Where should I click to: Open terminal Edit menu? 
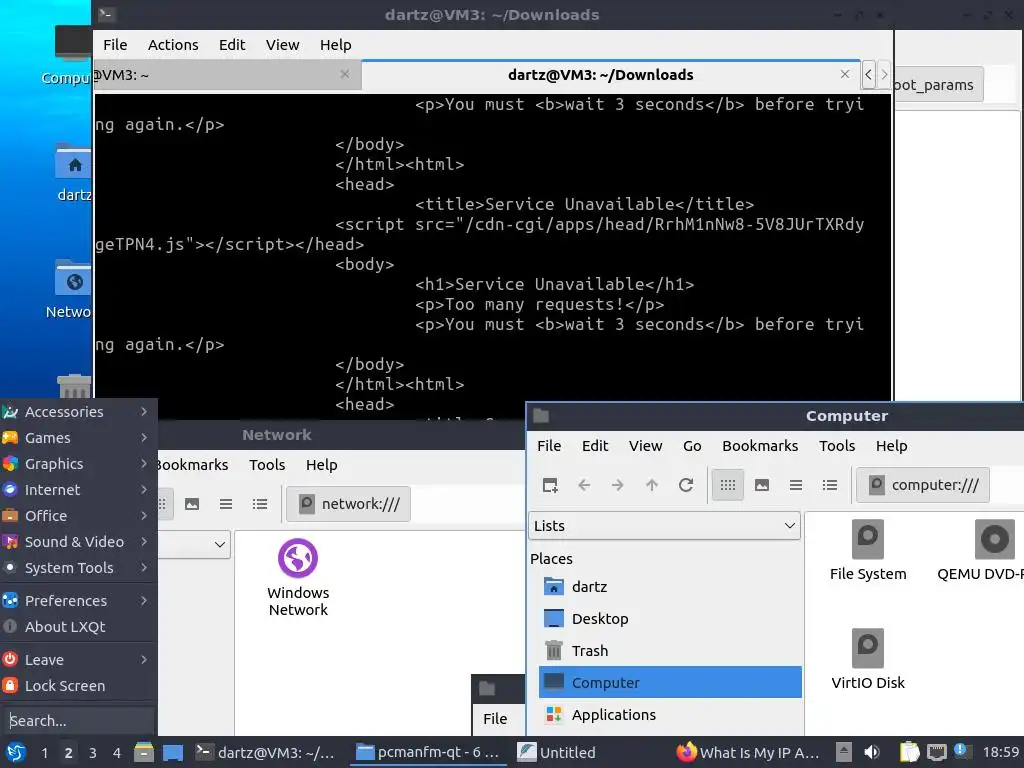(232, 45)
